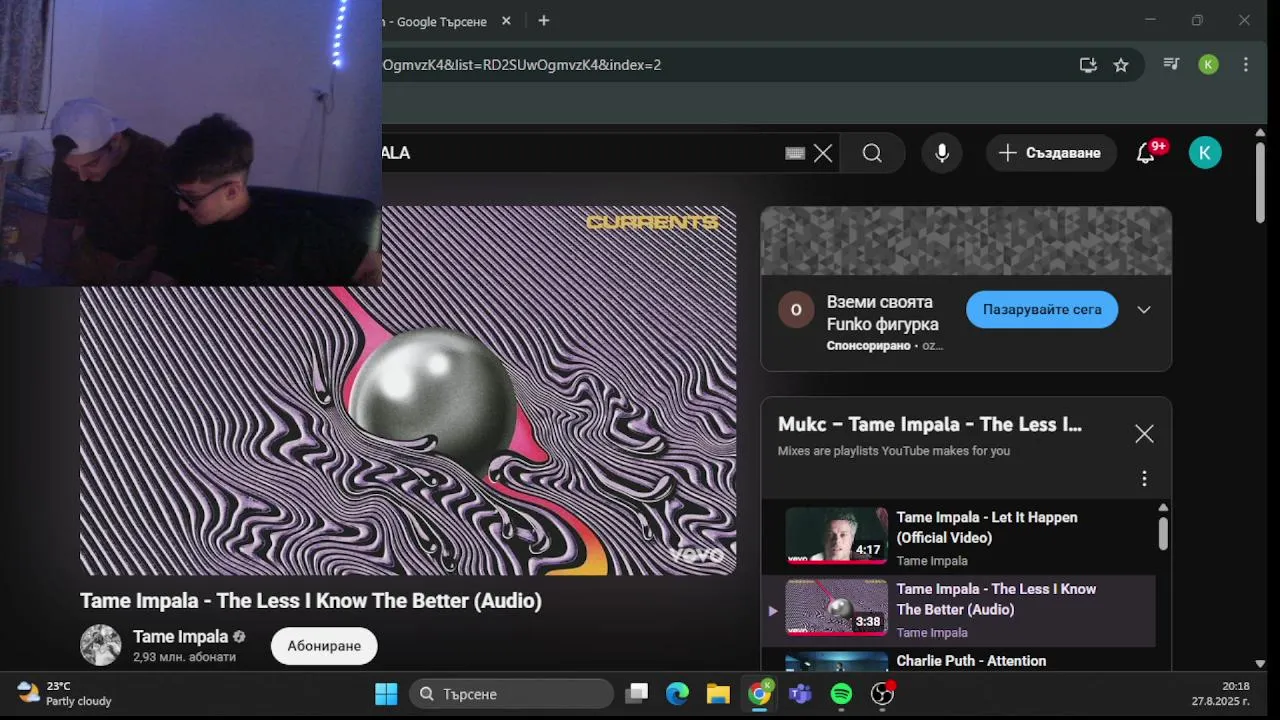Click the Вземи своята Funko фигурка ad title
Image resolution: width=1280 pixels, height=720 pixels.
coord(882,313)
